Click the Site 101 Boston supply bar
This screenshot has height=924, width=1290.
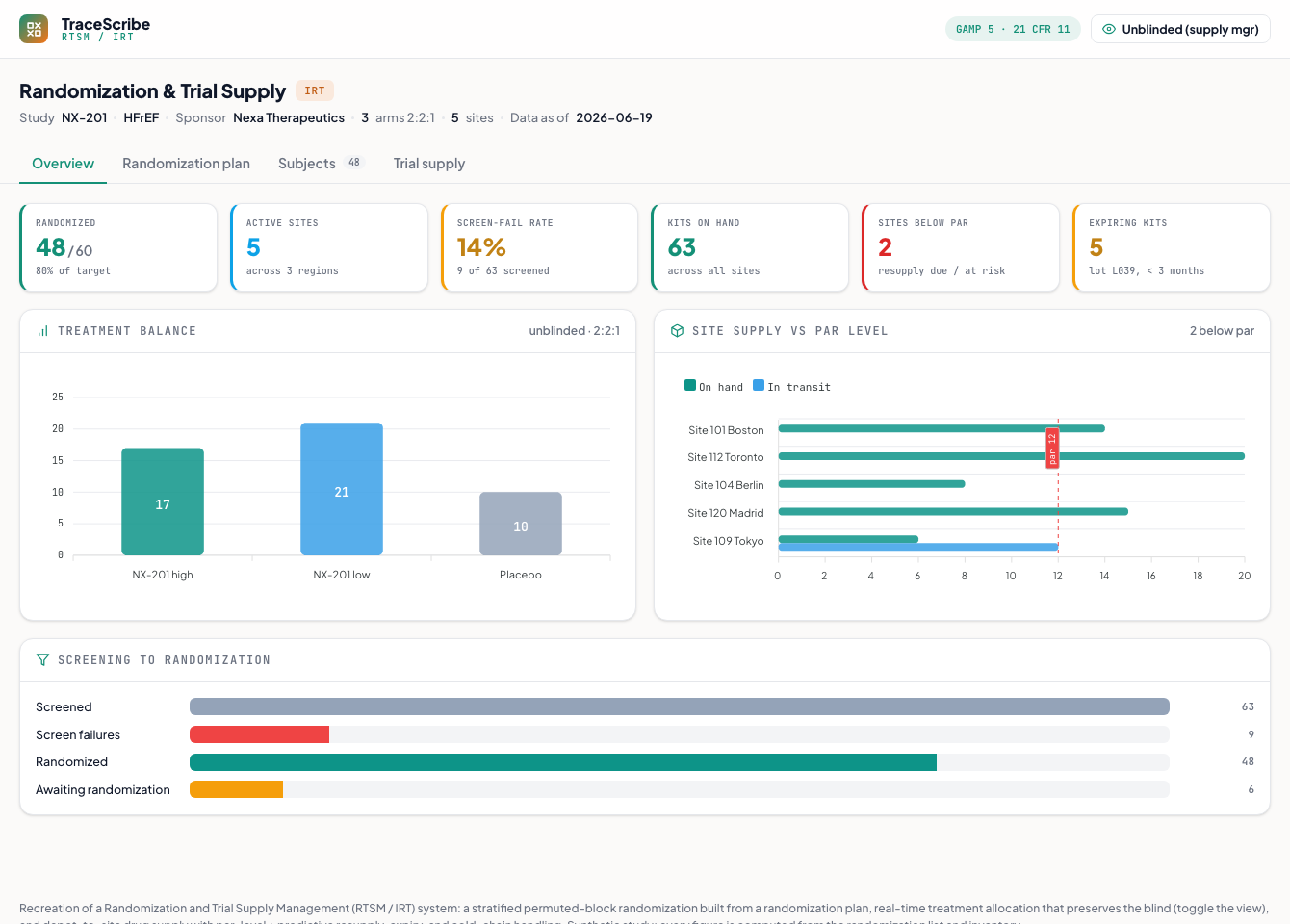click(x=942, y=429)
